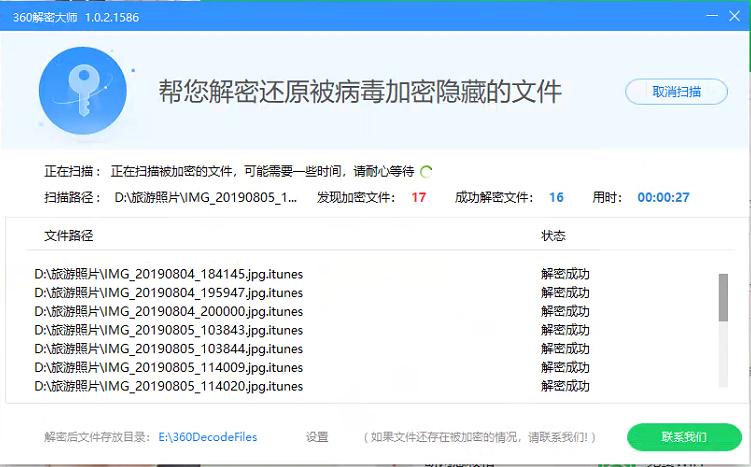Close the 360解密大师 window
Viewport: 751px width, 467px height.
[735, 14]
